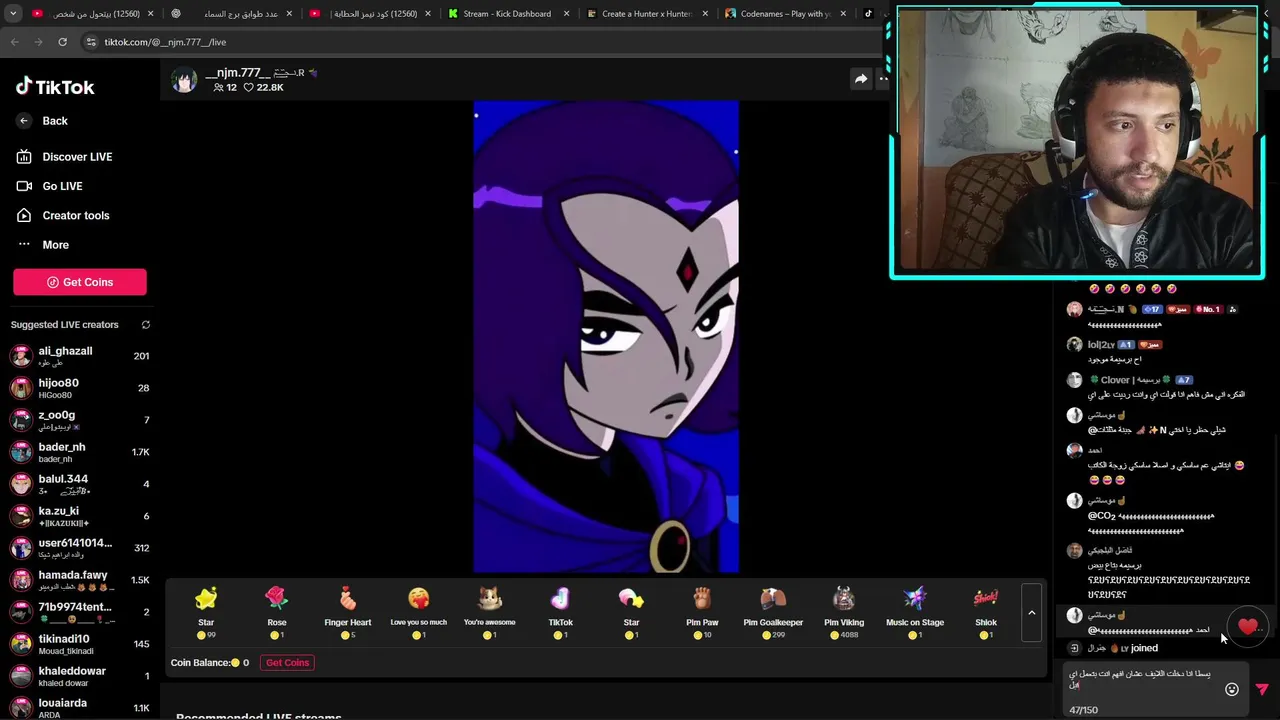Send the Shiok gift
This screenshot has width=1280, height=720.
coord(986,611)
